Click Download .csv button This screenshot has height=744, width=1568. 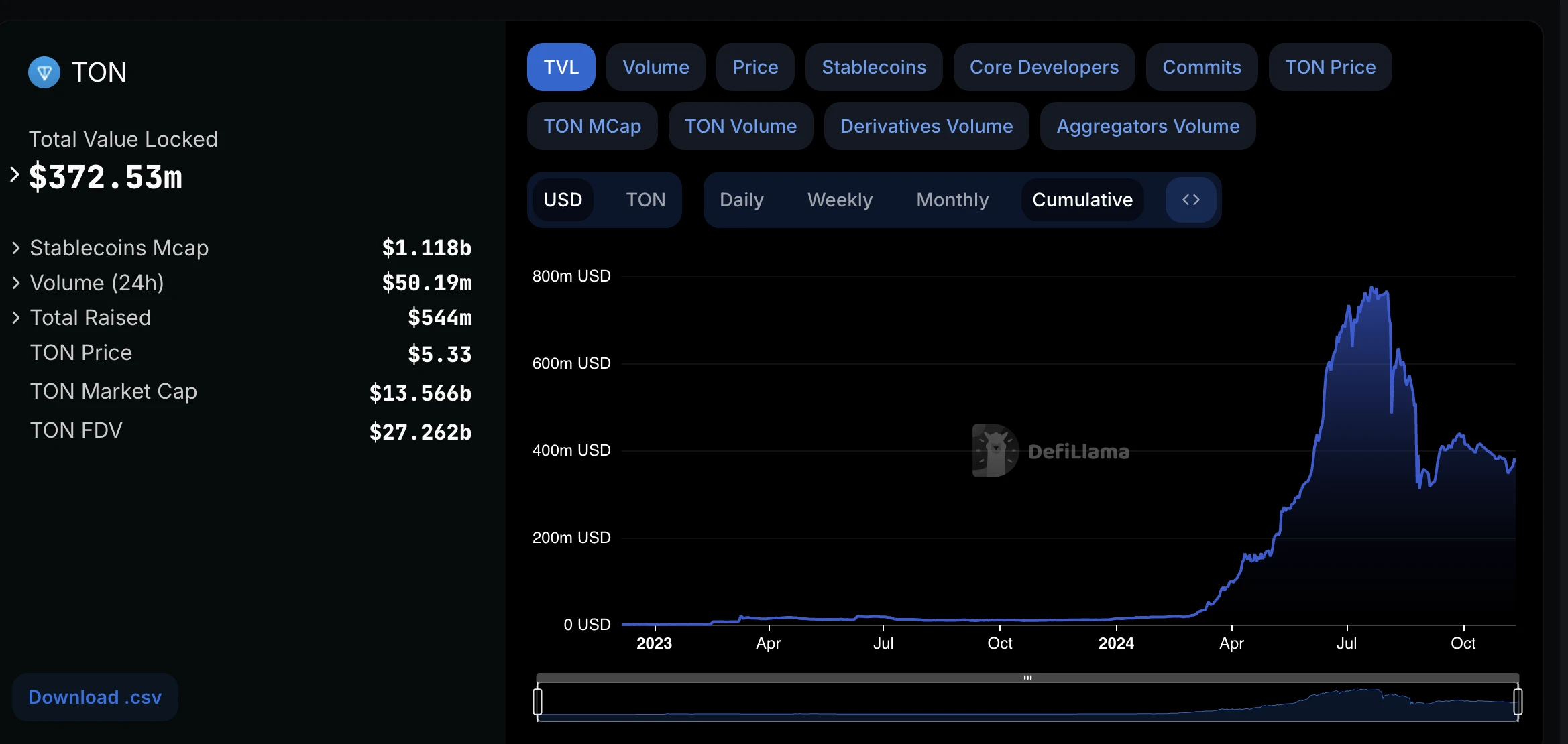pos(97,697)
